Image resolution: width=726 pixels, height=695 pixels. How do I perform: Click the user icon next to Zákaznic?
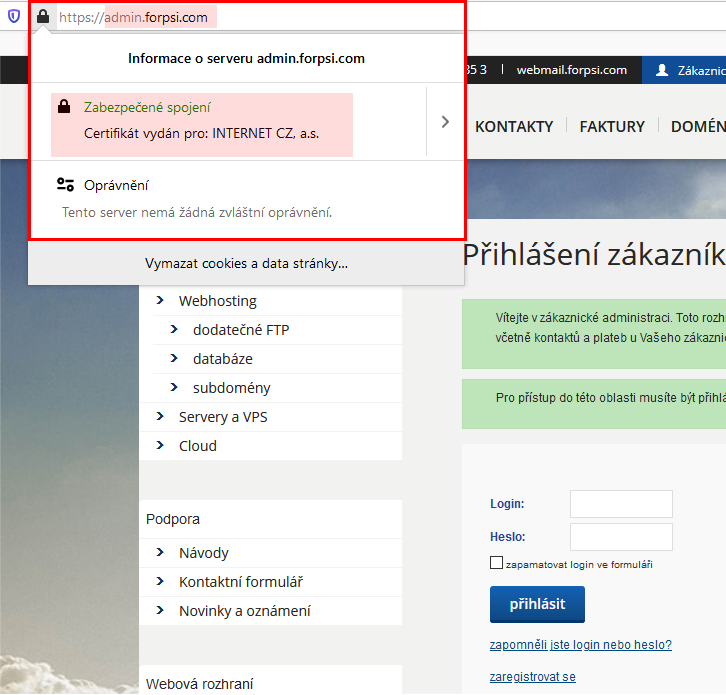click(662, 70)
